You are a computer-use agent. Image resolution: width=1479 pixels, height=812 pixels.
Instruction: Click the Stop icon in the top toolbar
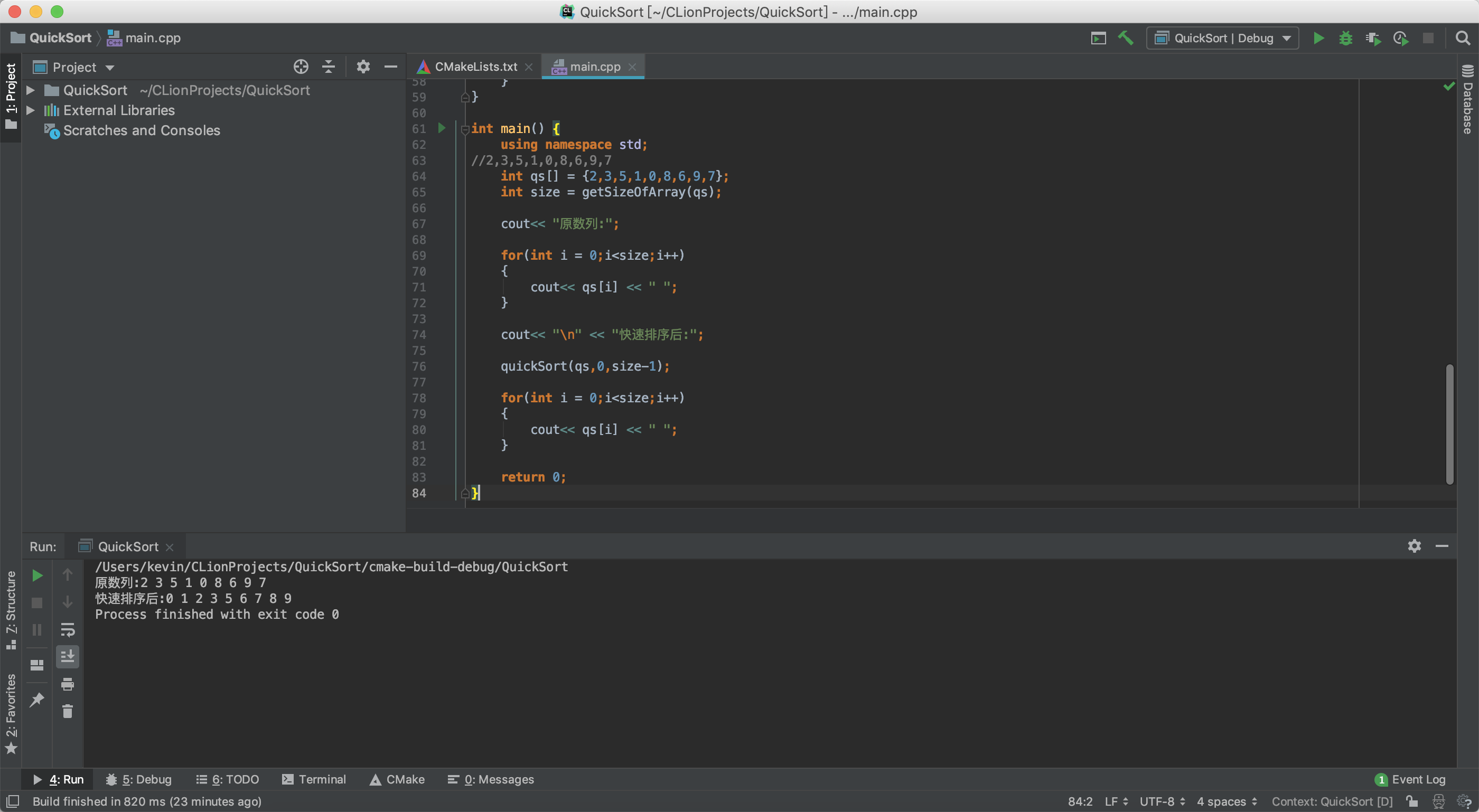[1428, 38]
